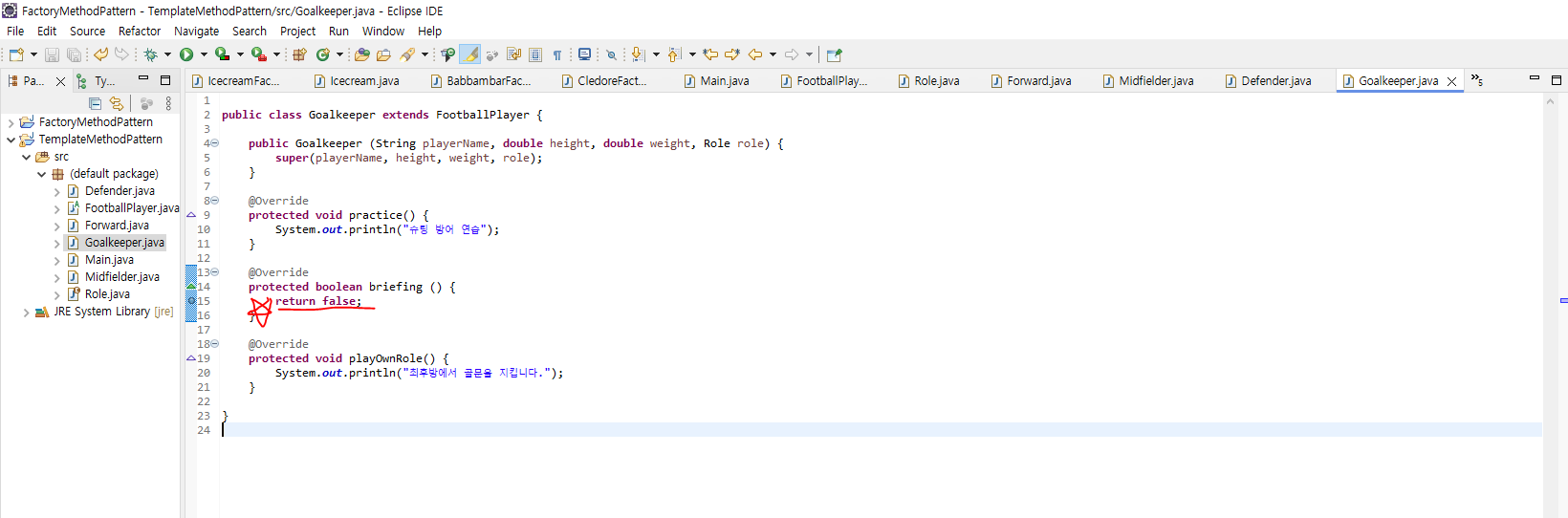Click the Undo arrow in the toolbar

coord(100,54)
